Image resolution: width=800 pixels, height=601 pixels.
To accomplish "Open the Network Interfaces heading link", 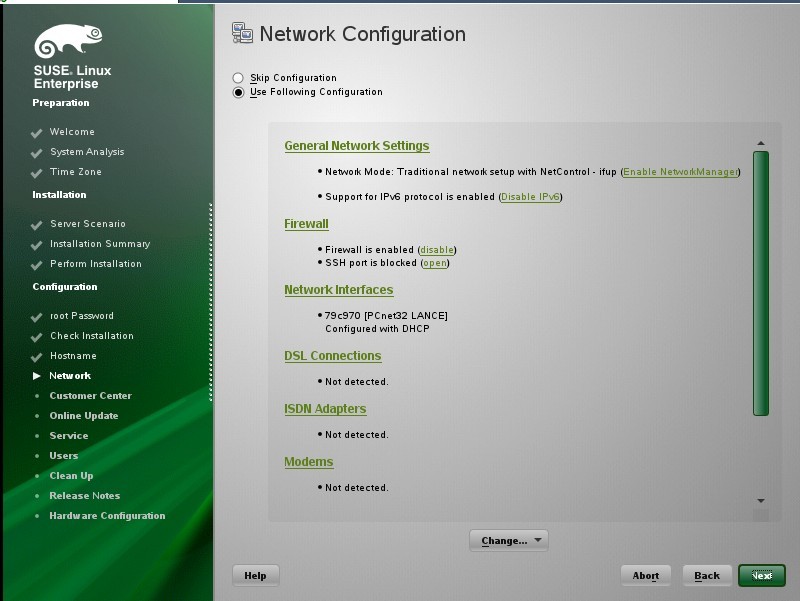I will pos(339,290).
